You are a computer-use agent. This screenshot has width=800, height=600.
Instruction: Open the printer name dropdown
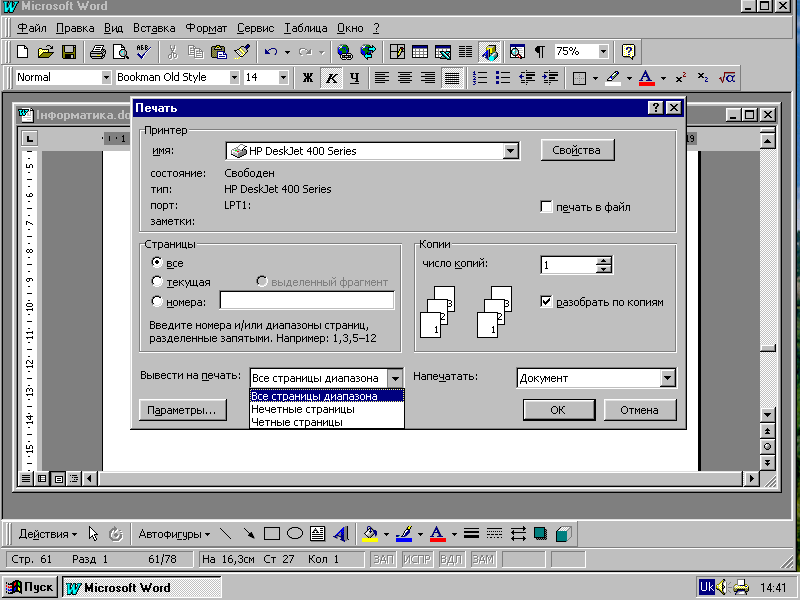tap(510, 151)
